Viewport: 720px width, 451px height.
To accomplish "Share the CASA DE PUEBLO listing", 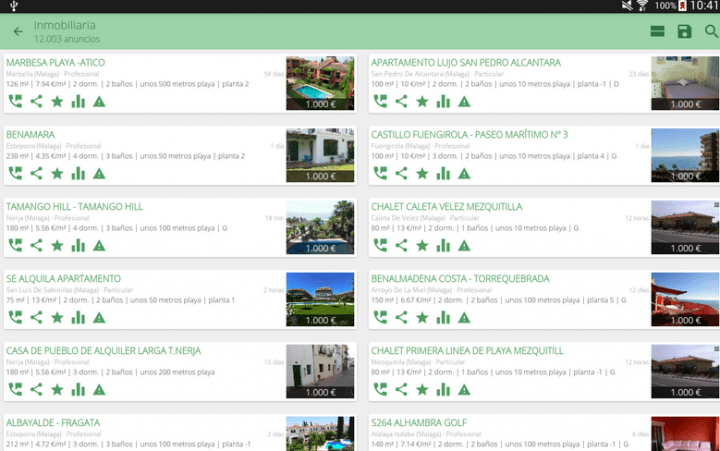I will [36, 389].
